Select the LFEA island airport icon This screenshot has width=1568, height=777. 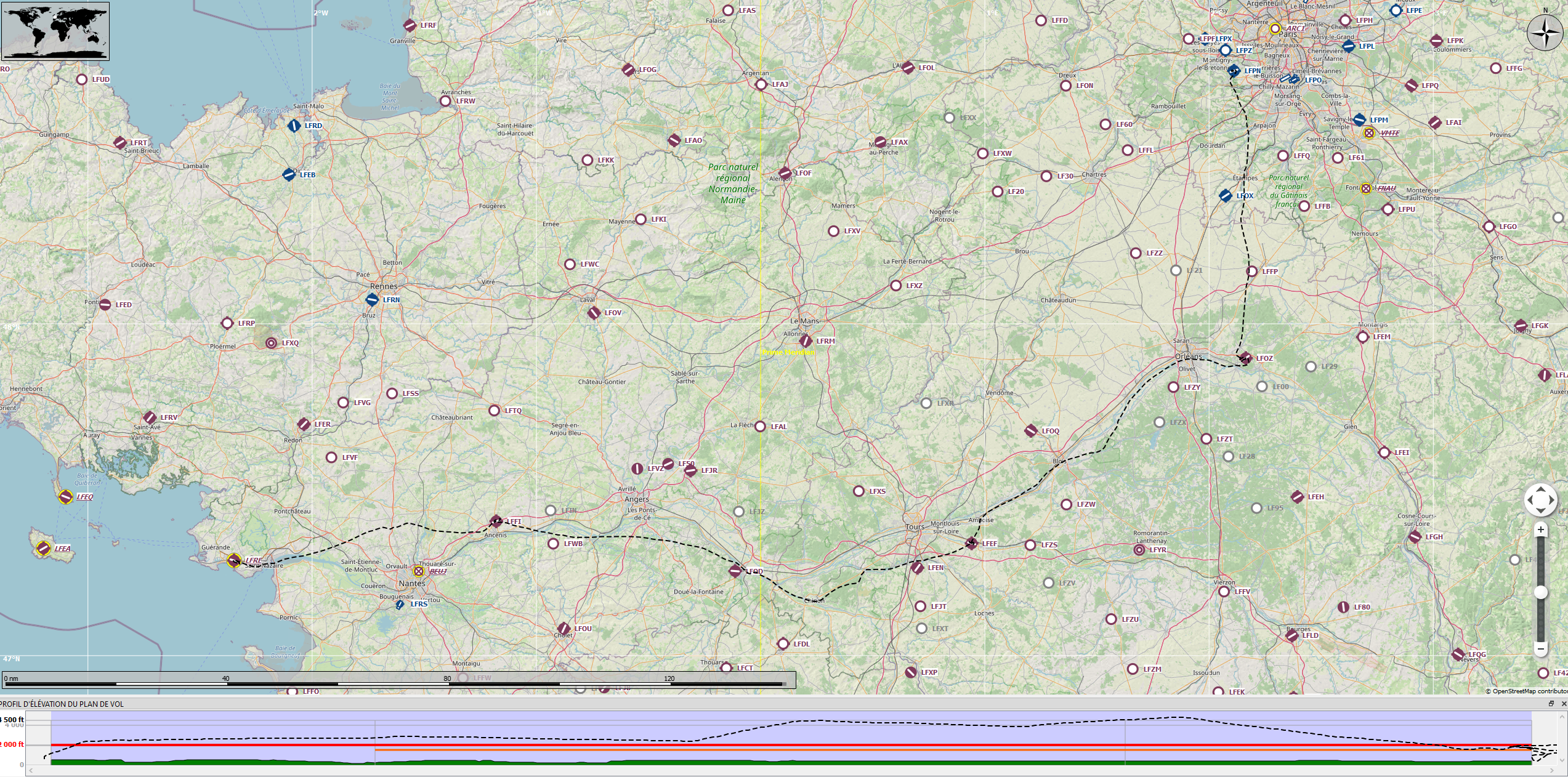click(x=43, y=548)
